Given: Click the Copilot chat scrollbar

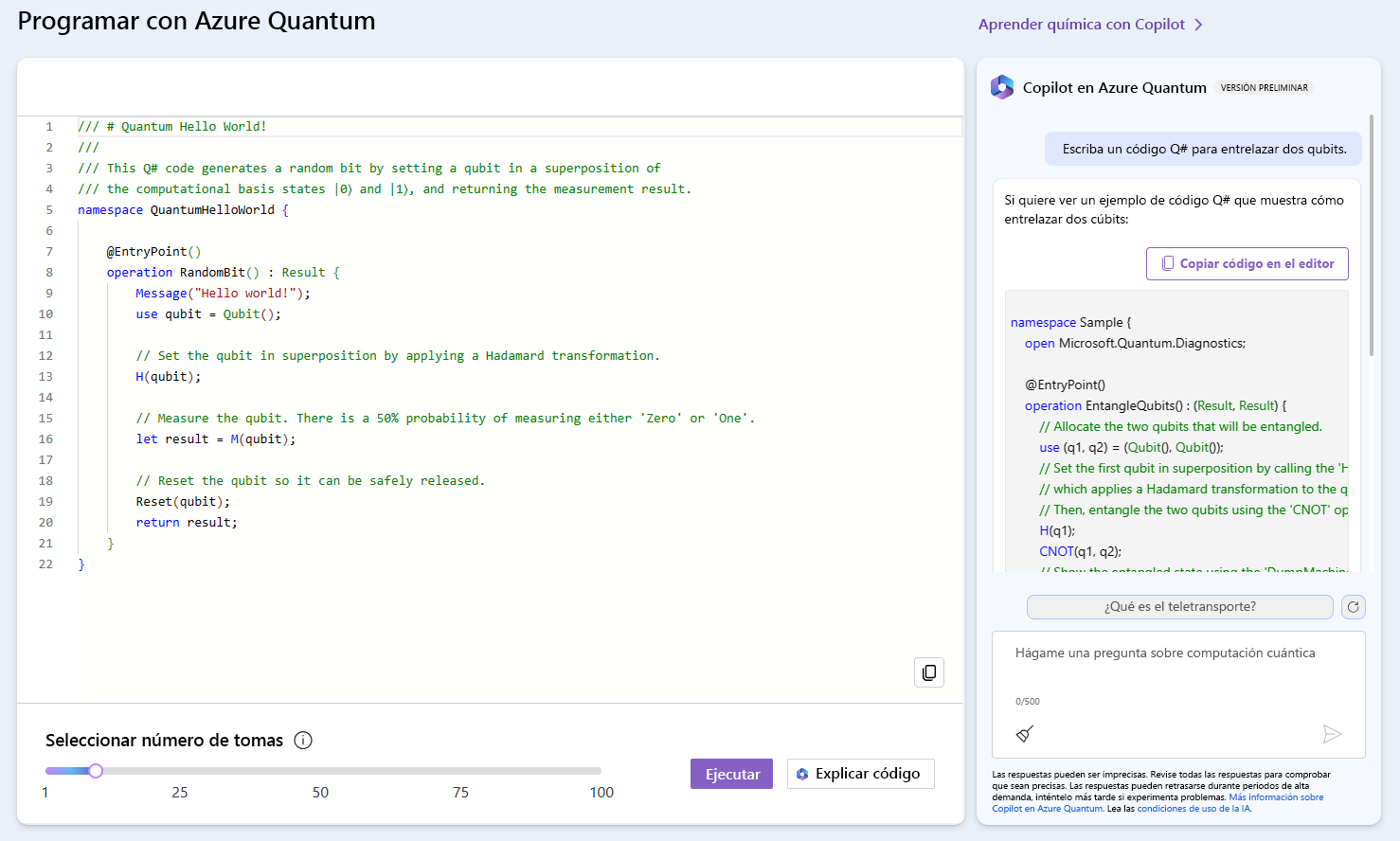Looking at the screenshot, I should 1371,237.
